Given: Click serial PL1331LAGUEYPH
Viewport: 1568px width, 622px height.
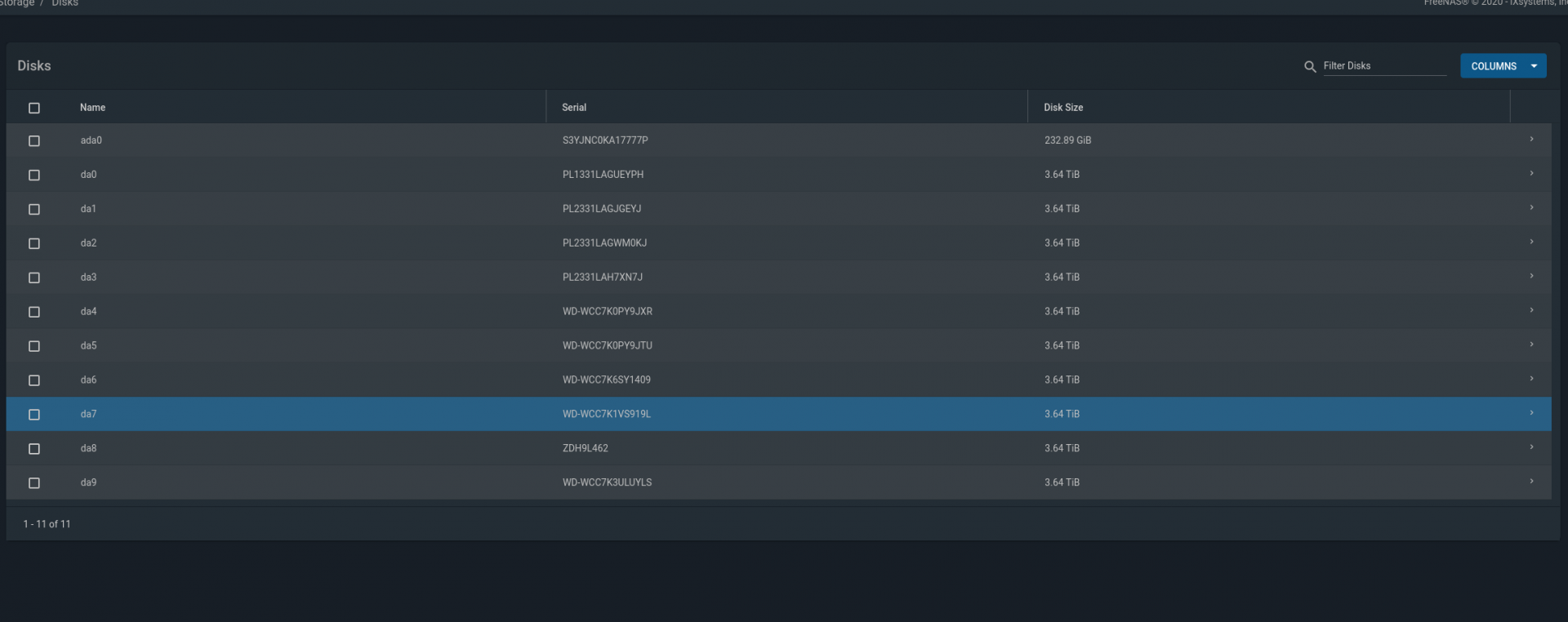Looking at the screenshot, I should pyautogui.click(x=603, y=175).
